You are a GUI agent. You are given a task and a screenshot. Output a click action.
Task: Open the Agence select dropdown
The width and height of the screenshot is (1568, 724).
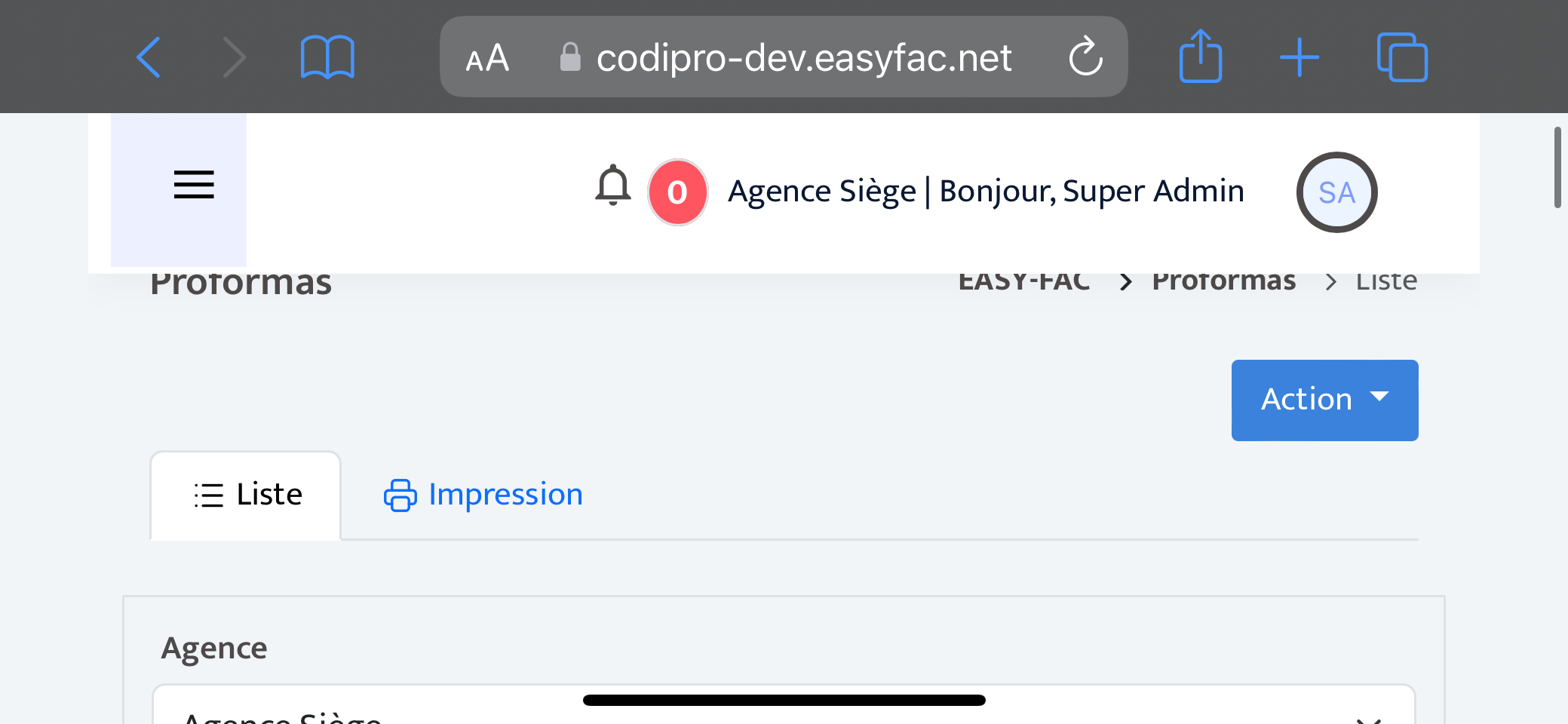783,709
